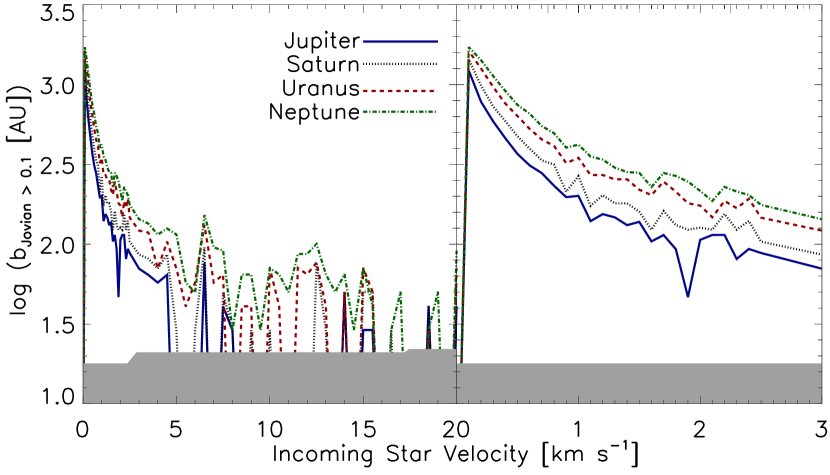Click right end of green curve, right plot

pos(820,218)
